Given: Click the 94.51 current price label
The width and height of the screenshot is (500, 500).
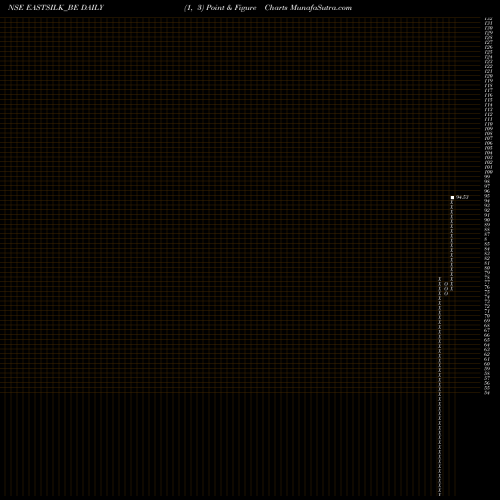Looking at the screenshot, I should point(462,197).
